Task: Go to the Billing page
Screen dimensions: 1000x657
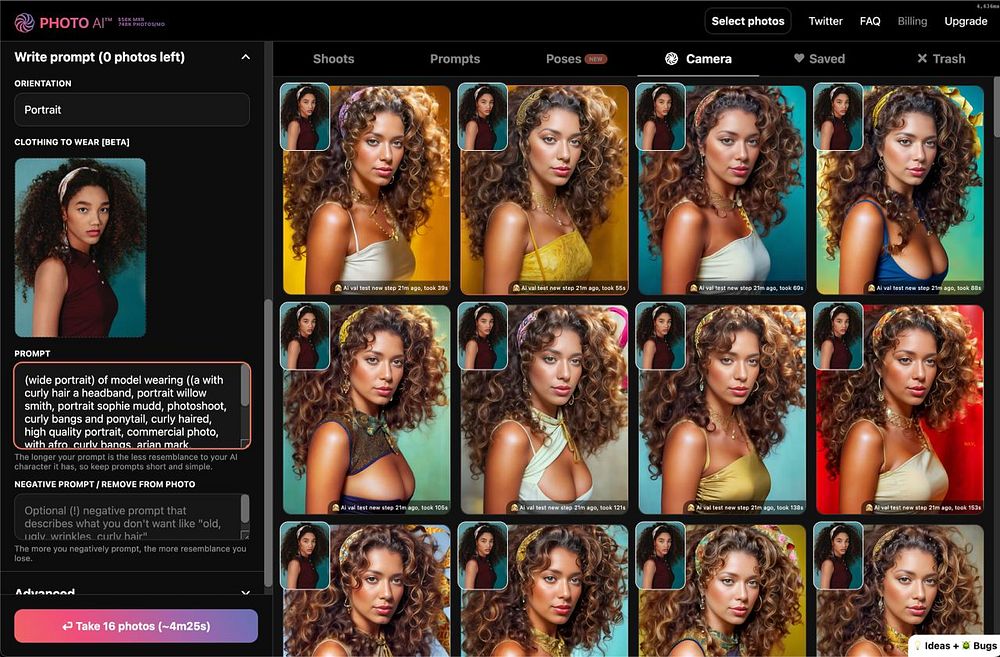Action: coord(912,21)
